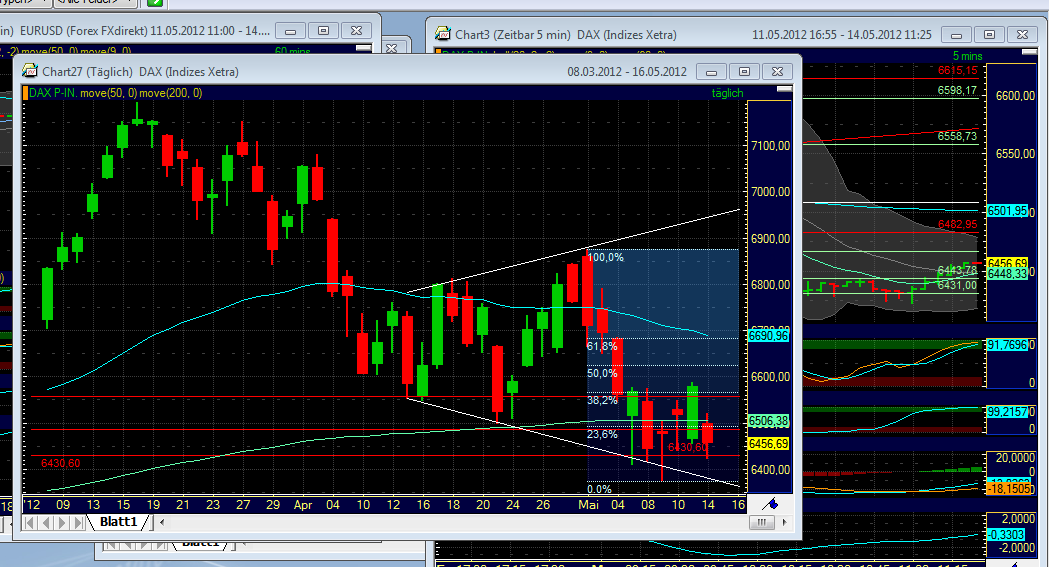Click the 'Mai' label on the date axis
This screenshot has width=1049, height=567.
588,505
